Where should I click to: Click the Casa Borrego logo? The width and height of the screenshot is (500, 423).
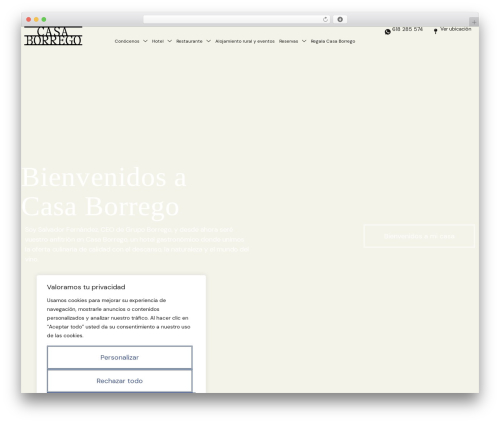[x=53, y=36]
